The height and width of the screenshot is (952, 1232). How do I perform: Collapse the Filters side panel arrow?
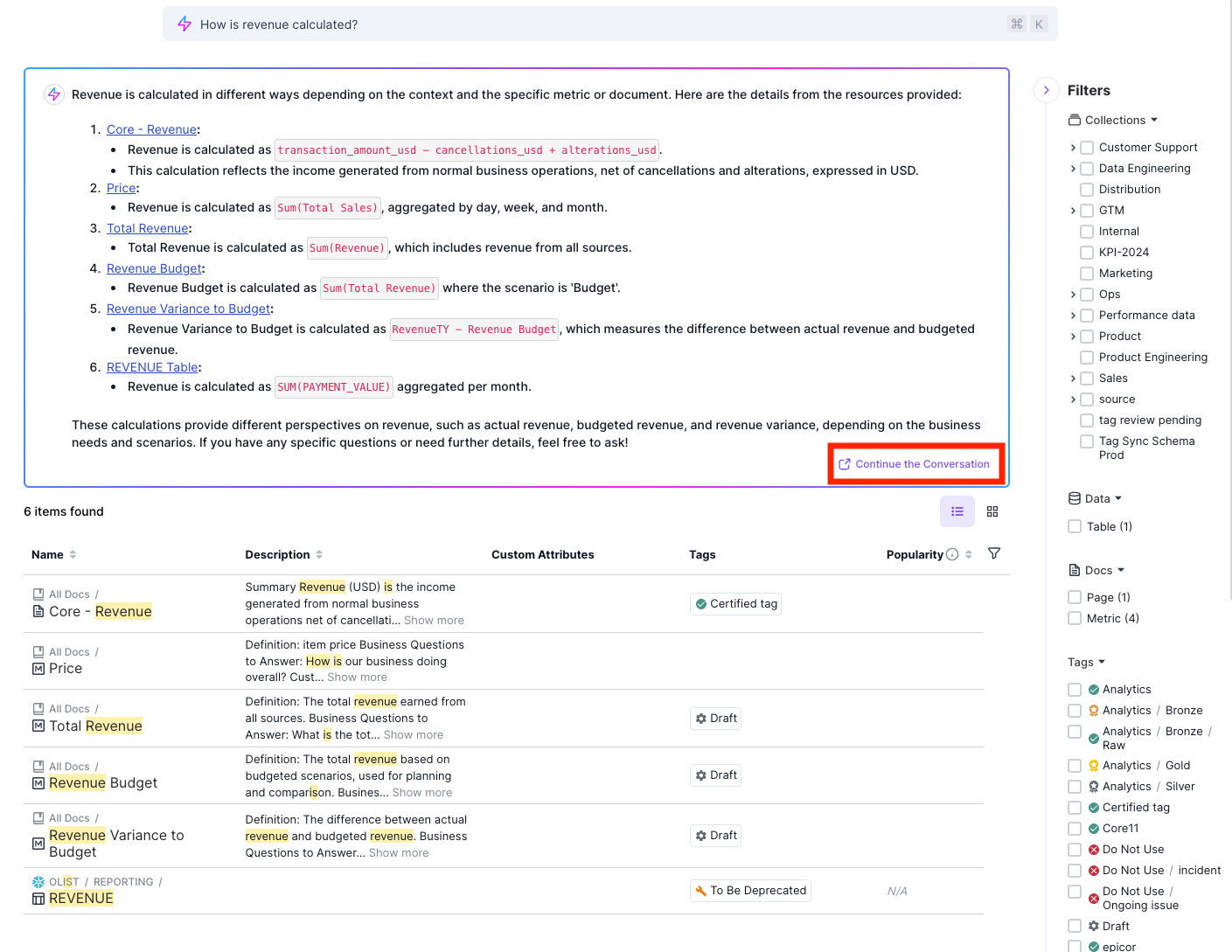point(1046,90)
